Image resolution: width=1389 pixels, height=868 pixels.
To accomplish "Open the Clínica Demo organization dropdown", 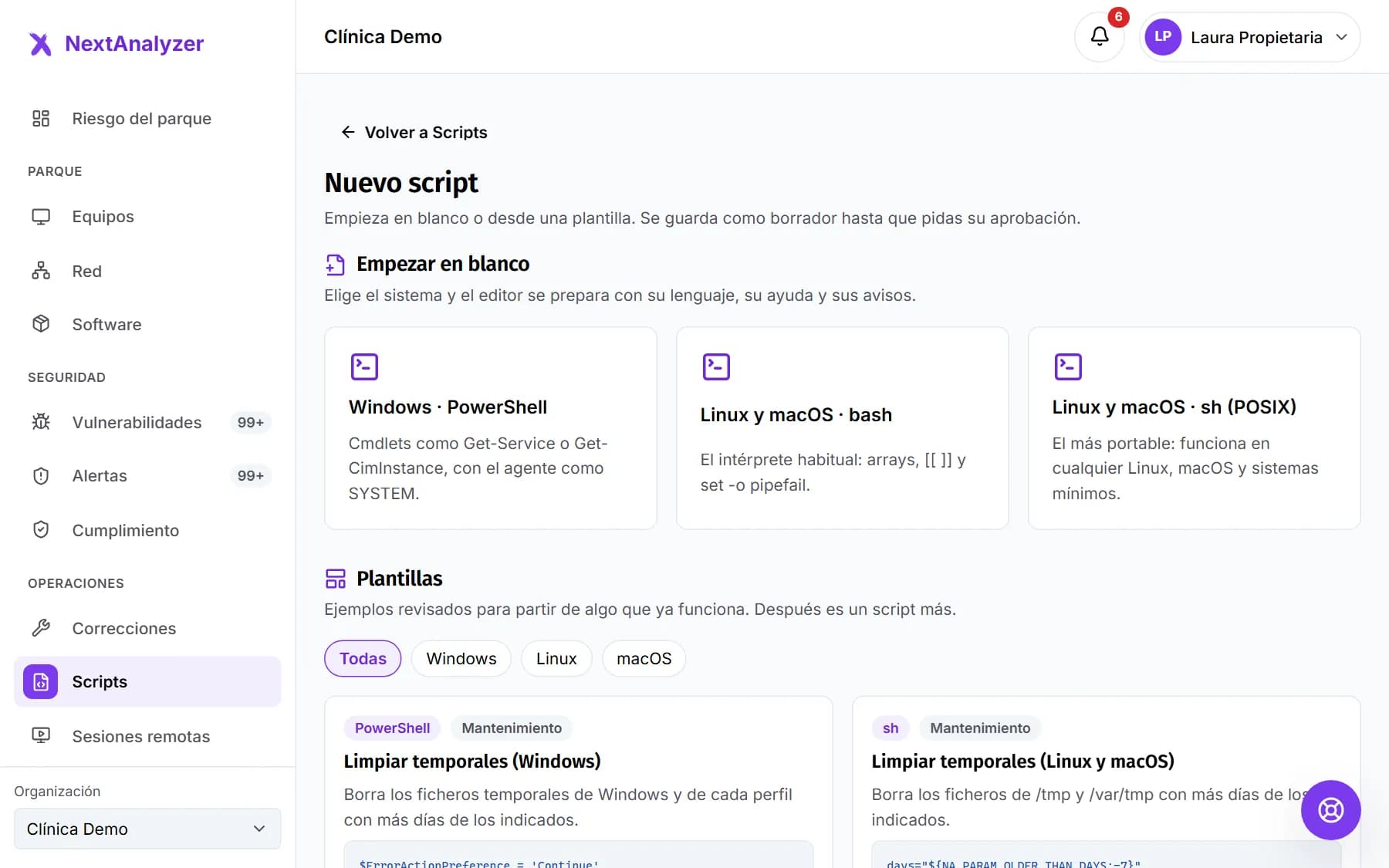I will (x=147, y=829).
